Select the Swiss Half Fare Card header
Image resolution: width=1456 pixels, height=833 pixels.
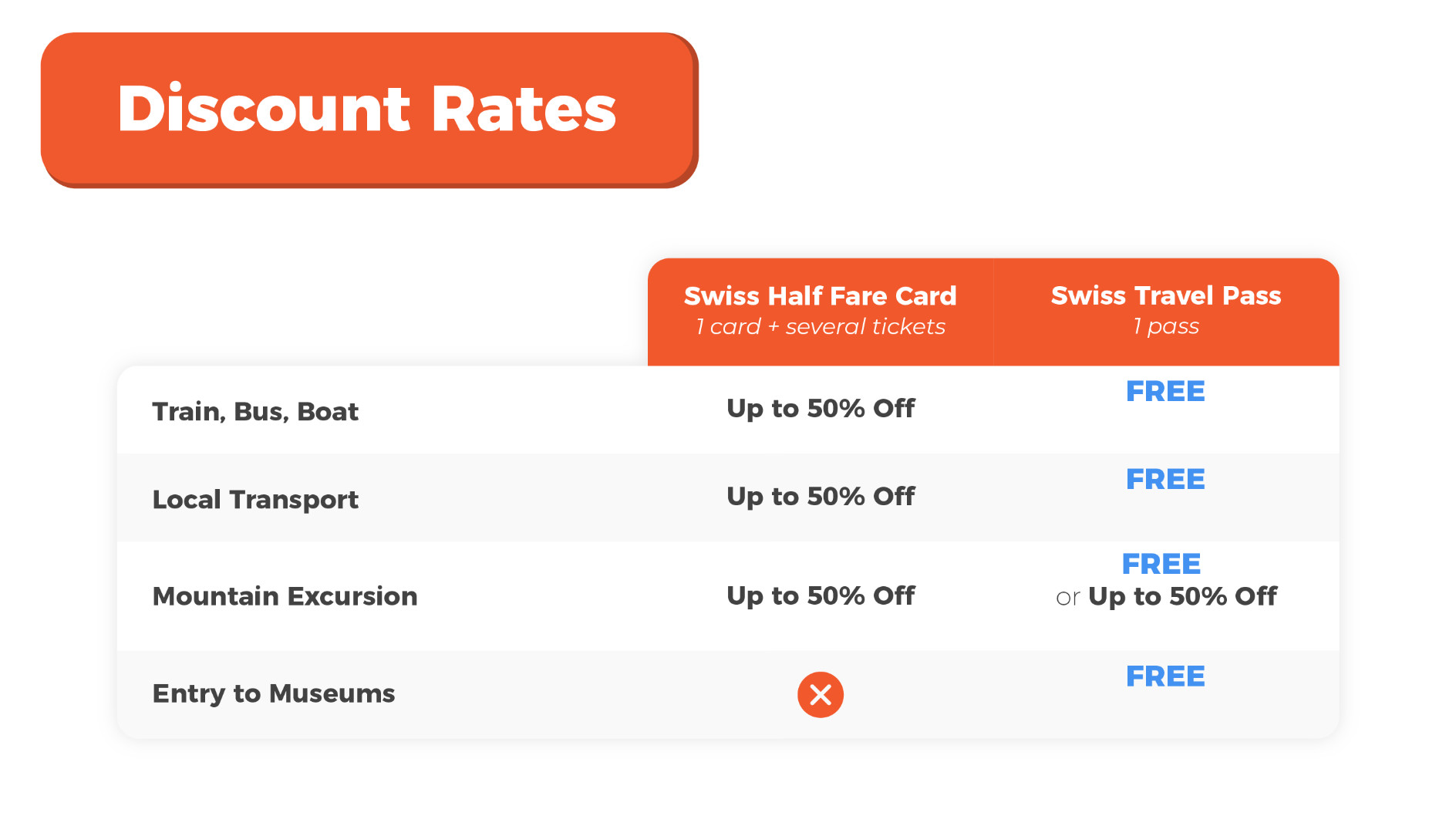(820, 296)
